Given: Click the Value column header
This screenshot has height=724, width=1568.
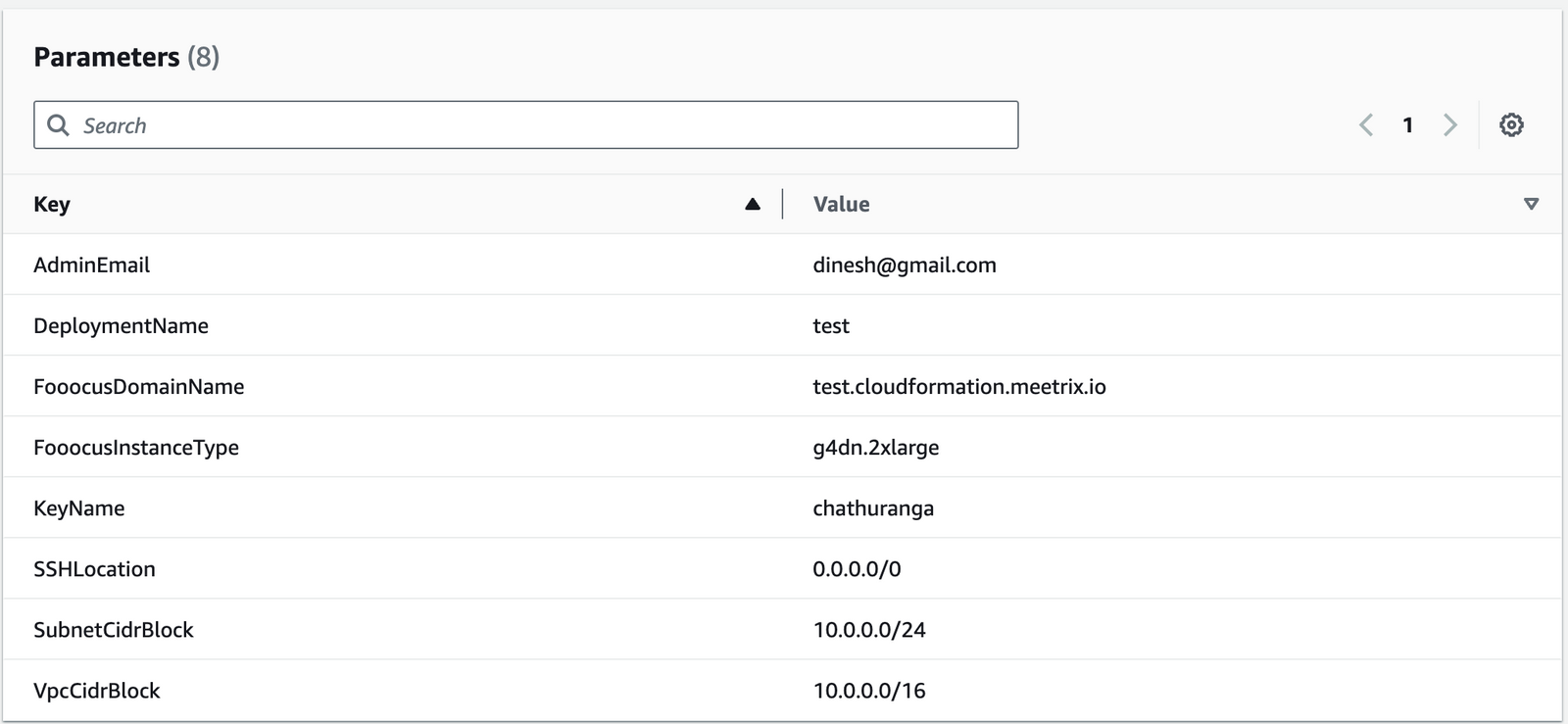Looking at the screenshot, I should (x=841, y=204).
